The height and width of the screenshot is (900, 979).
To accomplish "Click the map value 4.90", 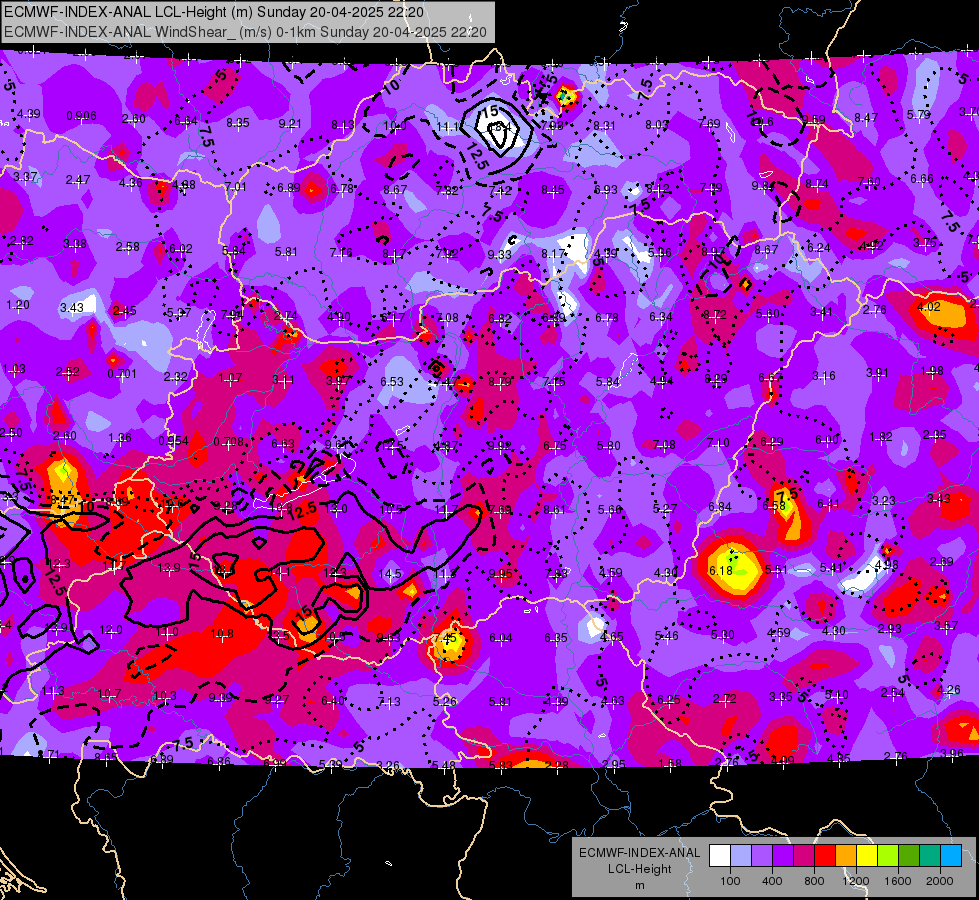I will click(x=338, y=317).
